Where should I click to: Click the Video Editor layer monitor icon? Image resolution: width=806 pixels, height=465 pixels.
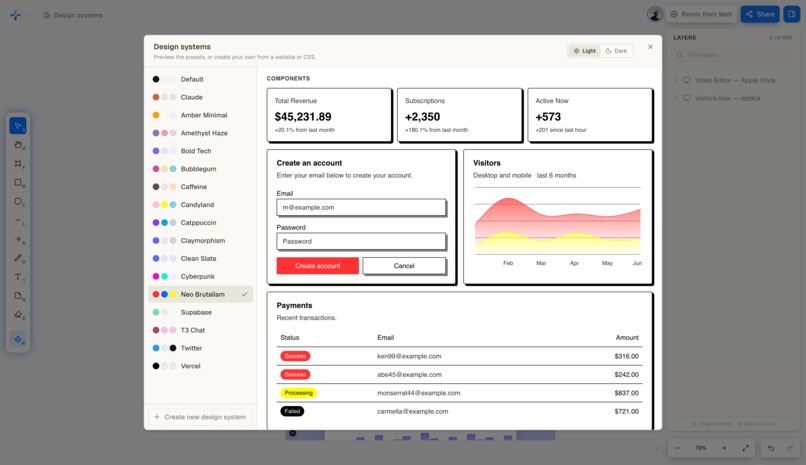pyautogui.click(x=686, y=80)
